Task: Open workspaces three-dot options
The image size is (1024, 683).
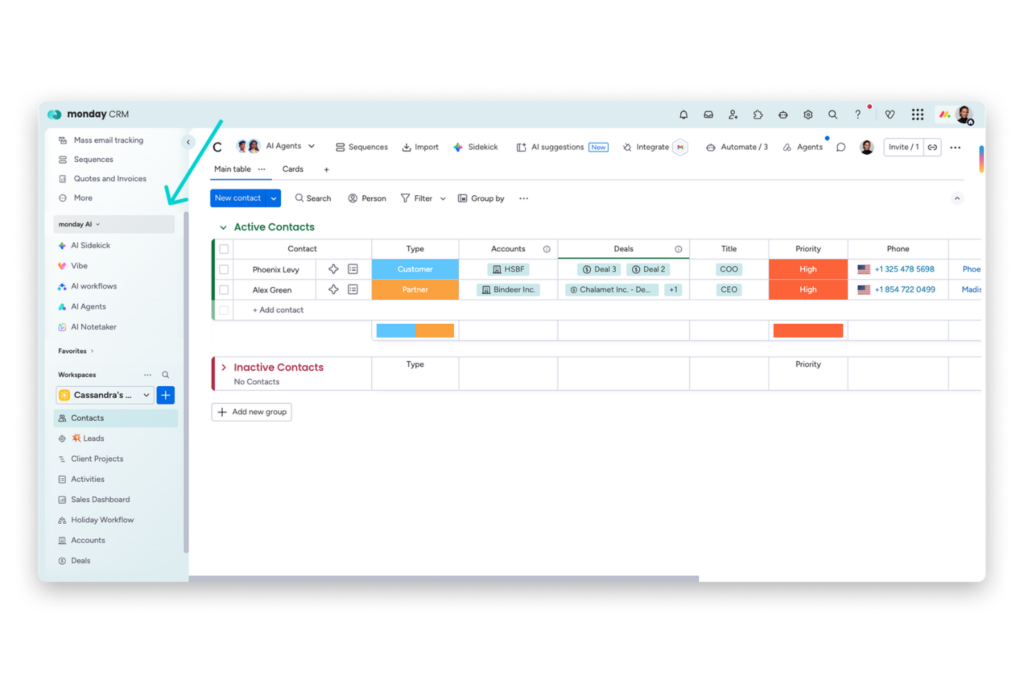Action: (148, 375)
